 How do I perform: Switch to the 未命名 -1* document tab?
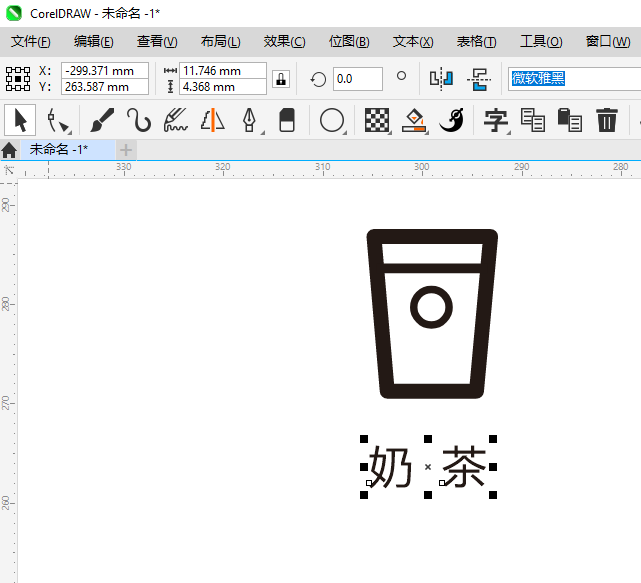point(59,149)
